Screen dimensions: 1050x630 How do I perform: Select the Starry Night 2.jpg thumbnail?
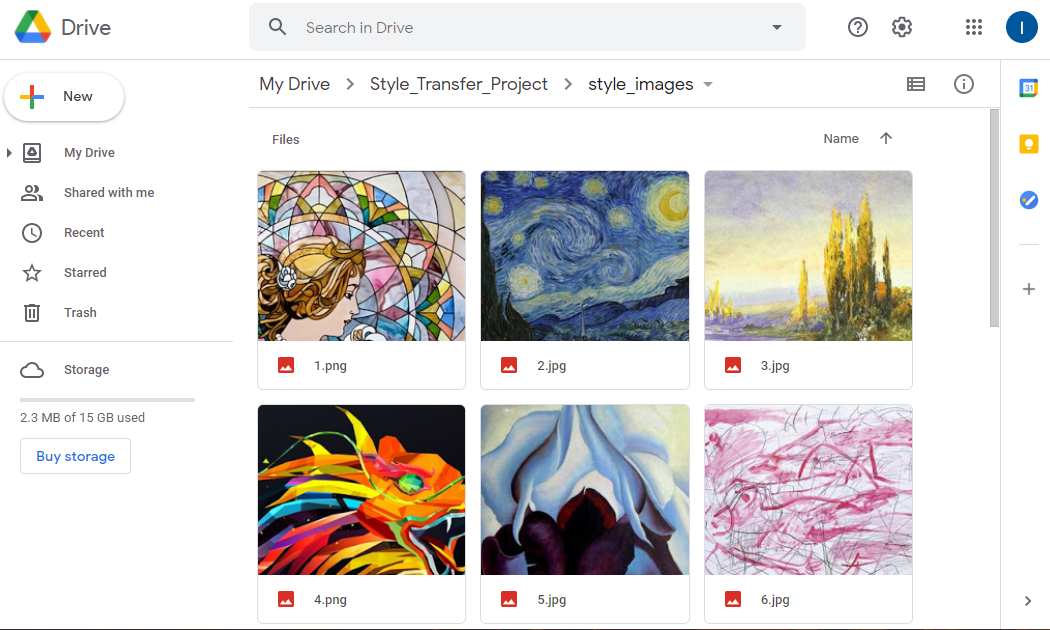[x=585, y=256]
